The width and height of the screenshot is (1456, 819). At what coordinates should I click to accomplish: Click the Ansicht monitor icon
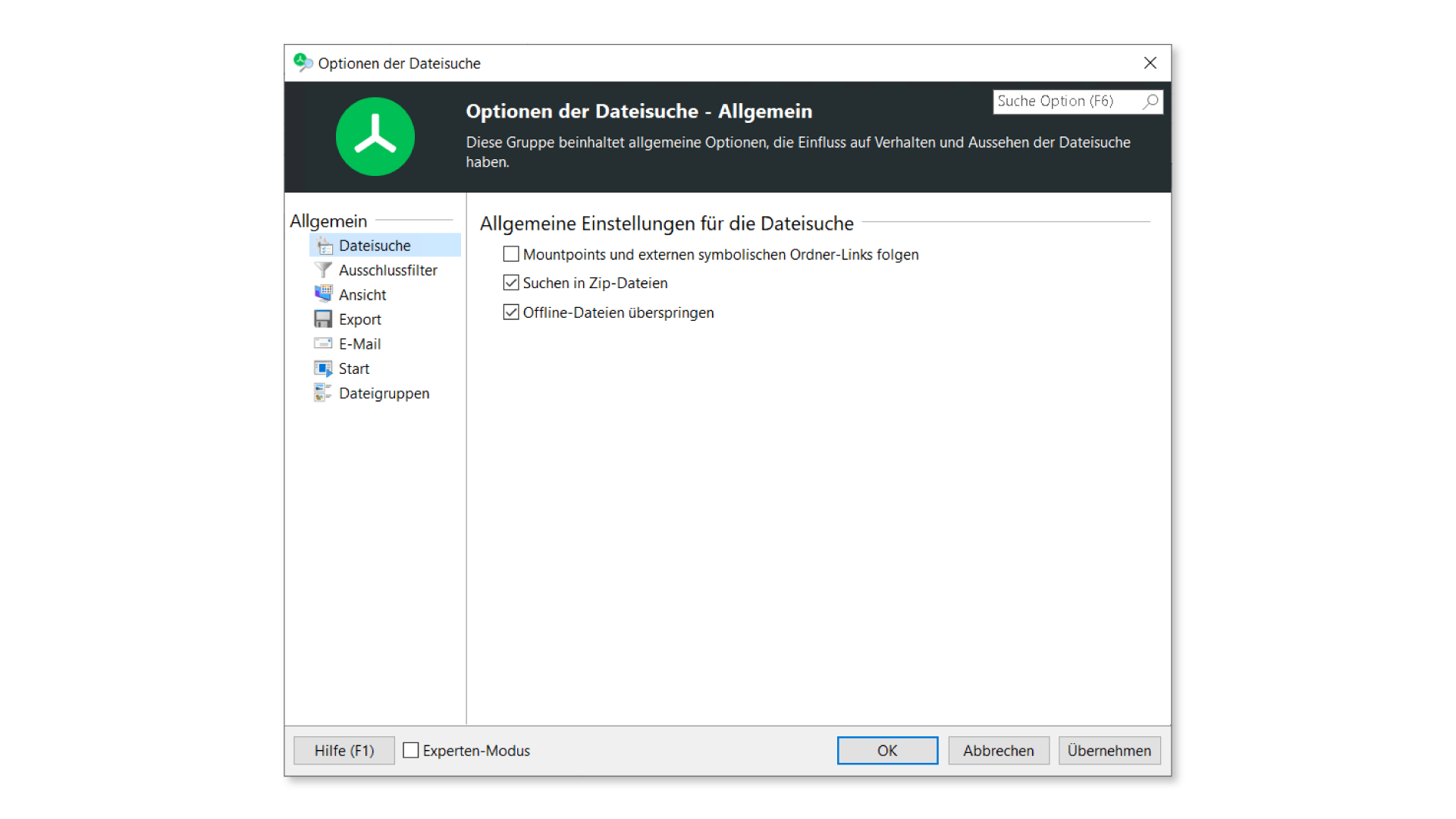(323, 294)
